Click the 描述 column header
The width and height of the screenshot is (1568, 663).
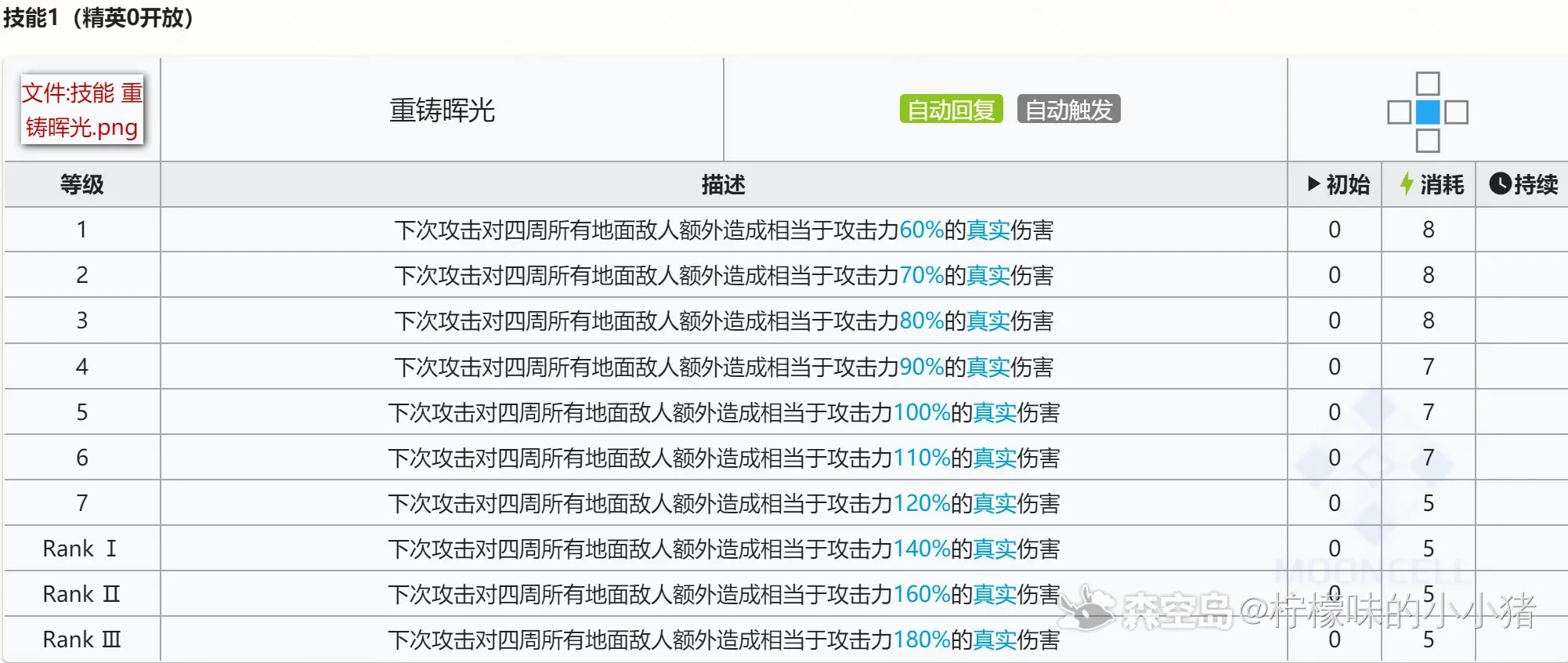pos(723,184)
